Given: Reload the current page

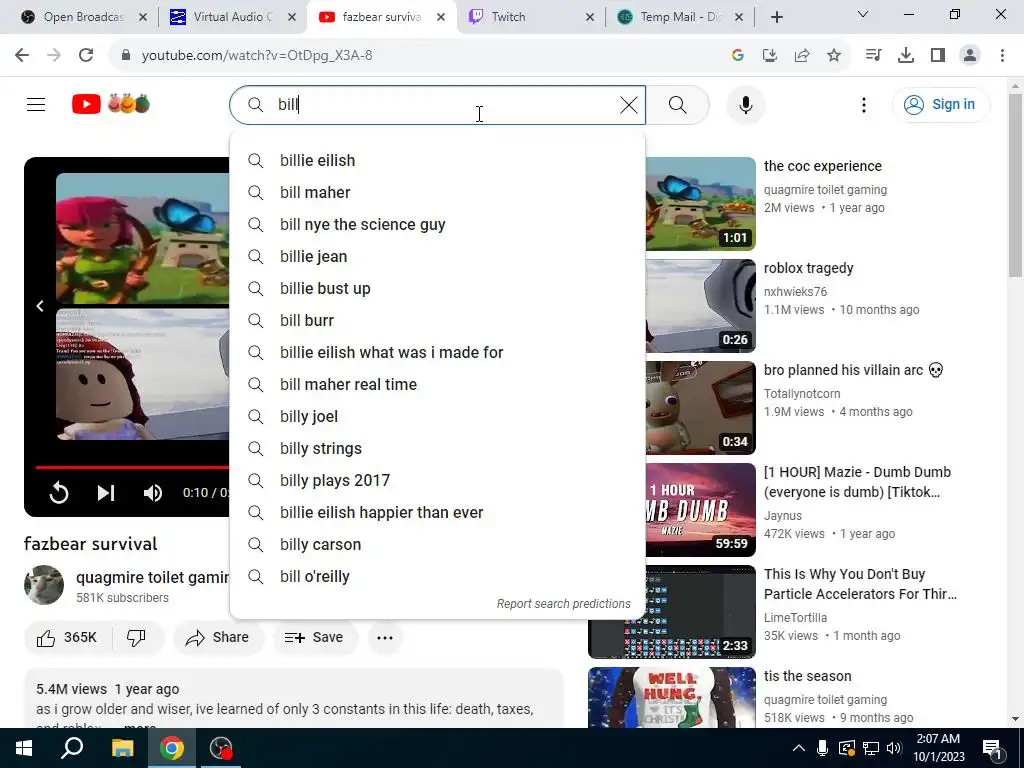Looking at the screenshot, I should click(86, 55).
